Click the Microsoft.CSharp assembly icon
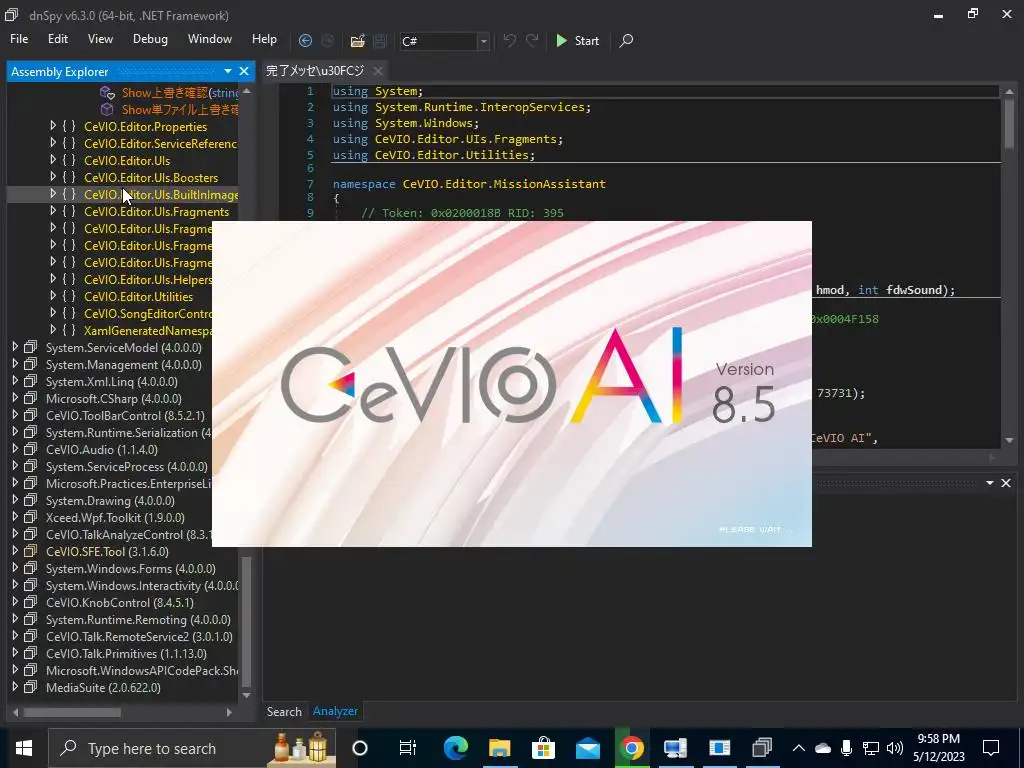Viewport: 1024px width, 768px height. (x=31, y=398)
